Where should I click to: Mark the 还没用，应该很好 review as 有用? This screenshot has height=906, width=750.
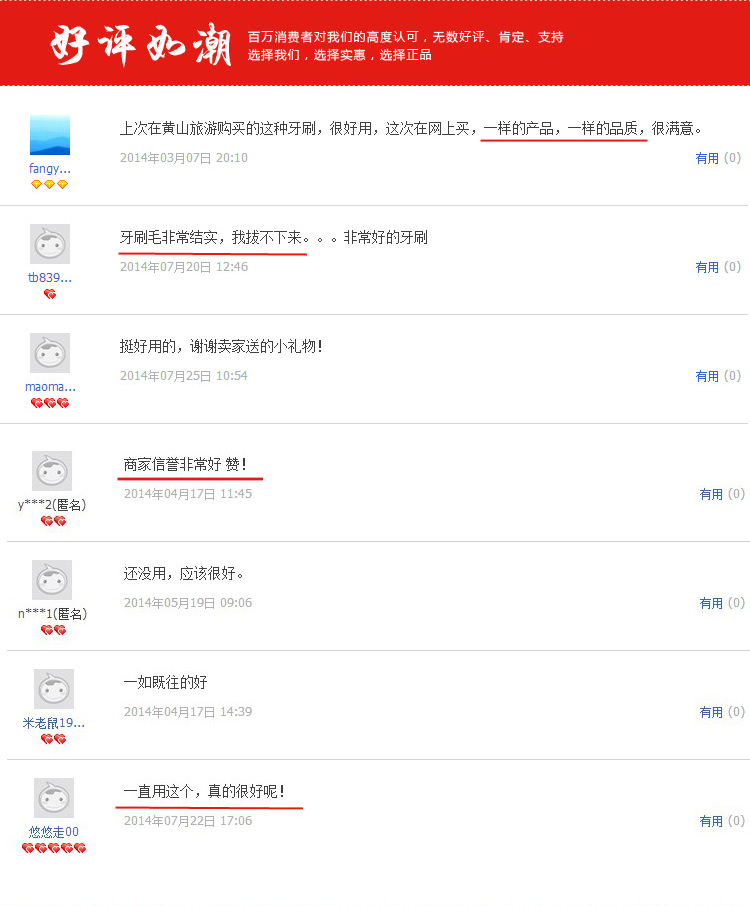click(x=711, y=603)
